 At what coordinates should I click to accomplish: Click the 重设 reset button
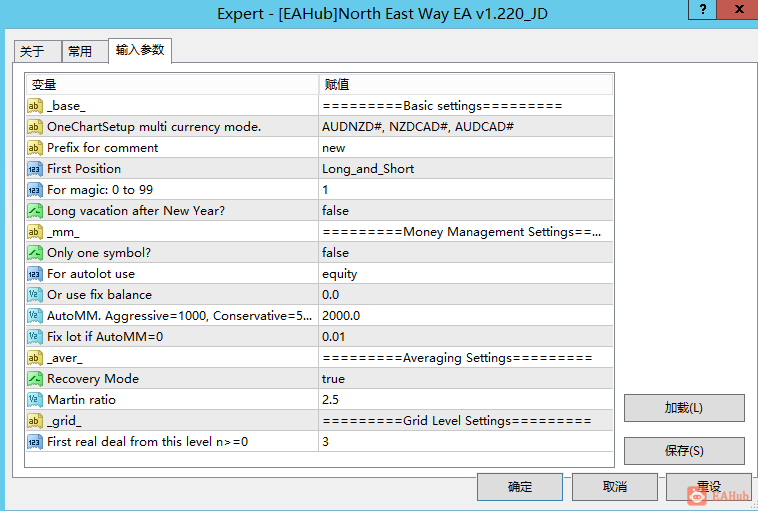(709, 487)
